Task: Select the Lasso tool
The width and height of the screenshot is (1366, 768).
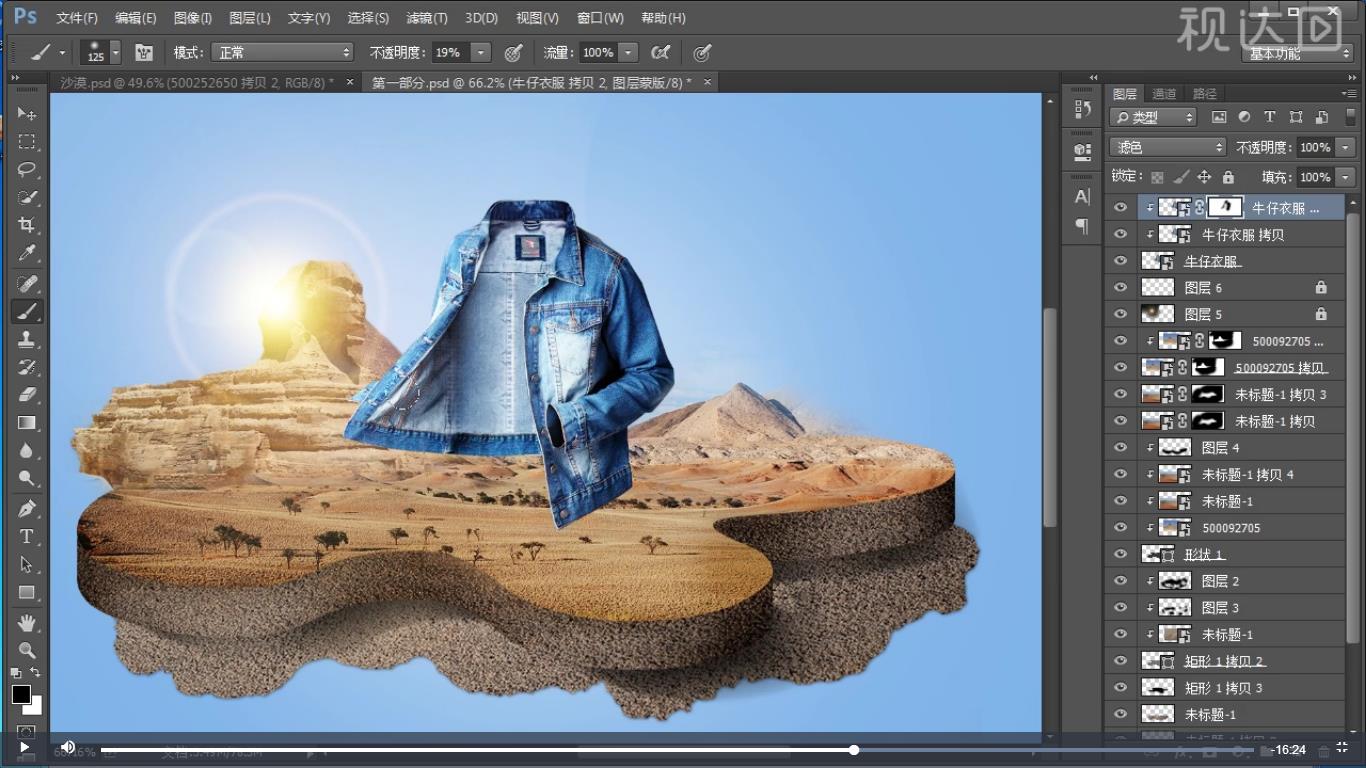Action: 27,169
